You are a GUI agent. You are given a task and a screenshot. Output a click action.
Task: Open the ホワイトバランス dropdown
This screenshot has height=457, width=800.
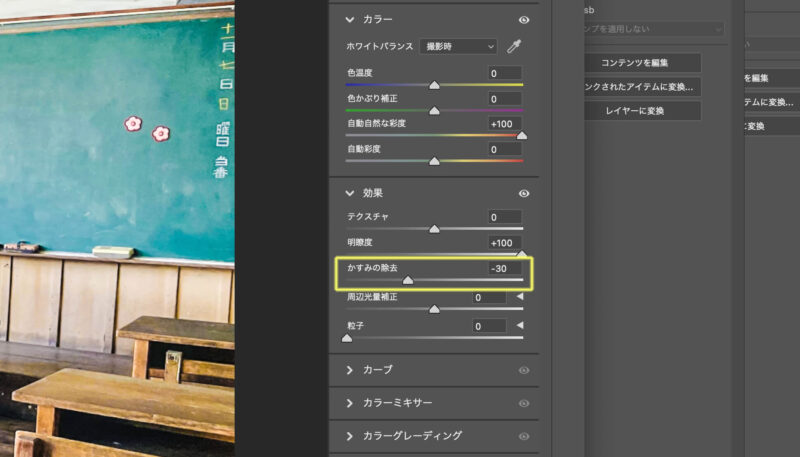(458, 46)
